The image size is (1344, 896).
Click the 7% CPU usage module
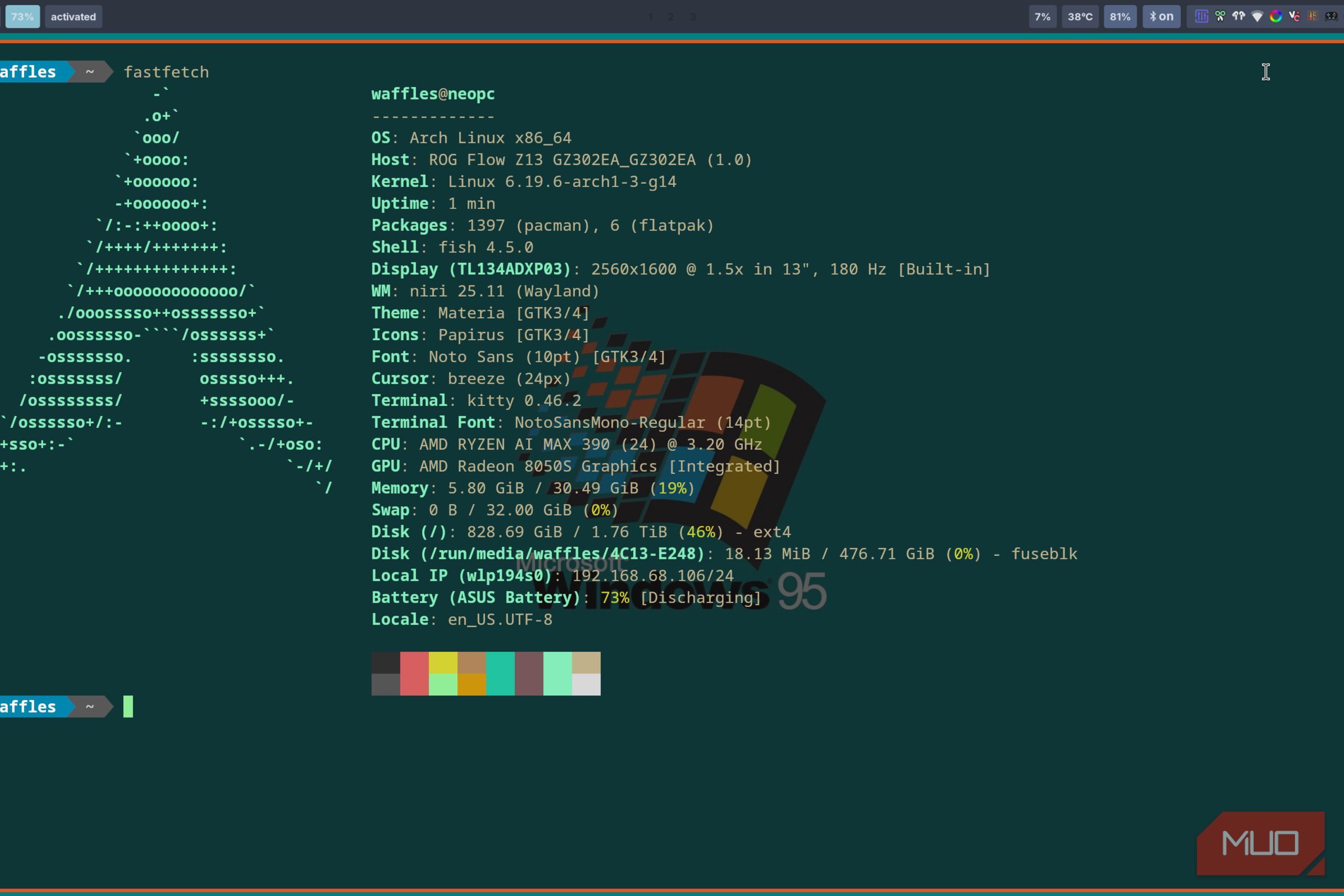[1042, 17]
